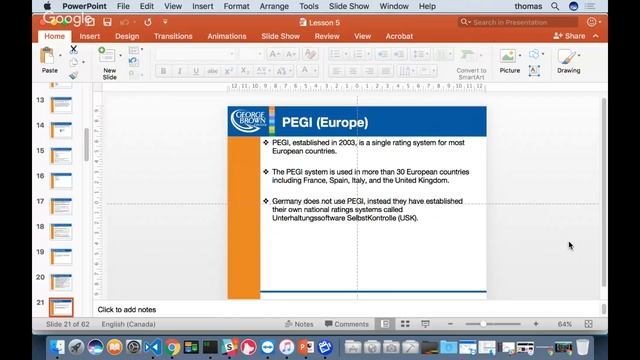Open iTunes from the dock
Screen dimensions: 640x360
287,347
